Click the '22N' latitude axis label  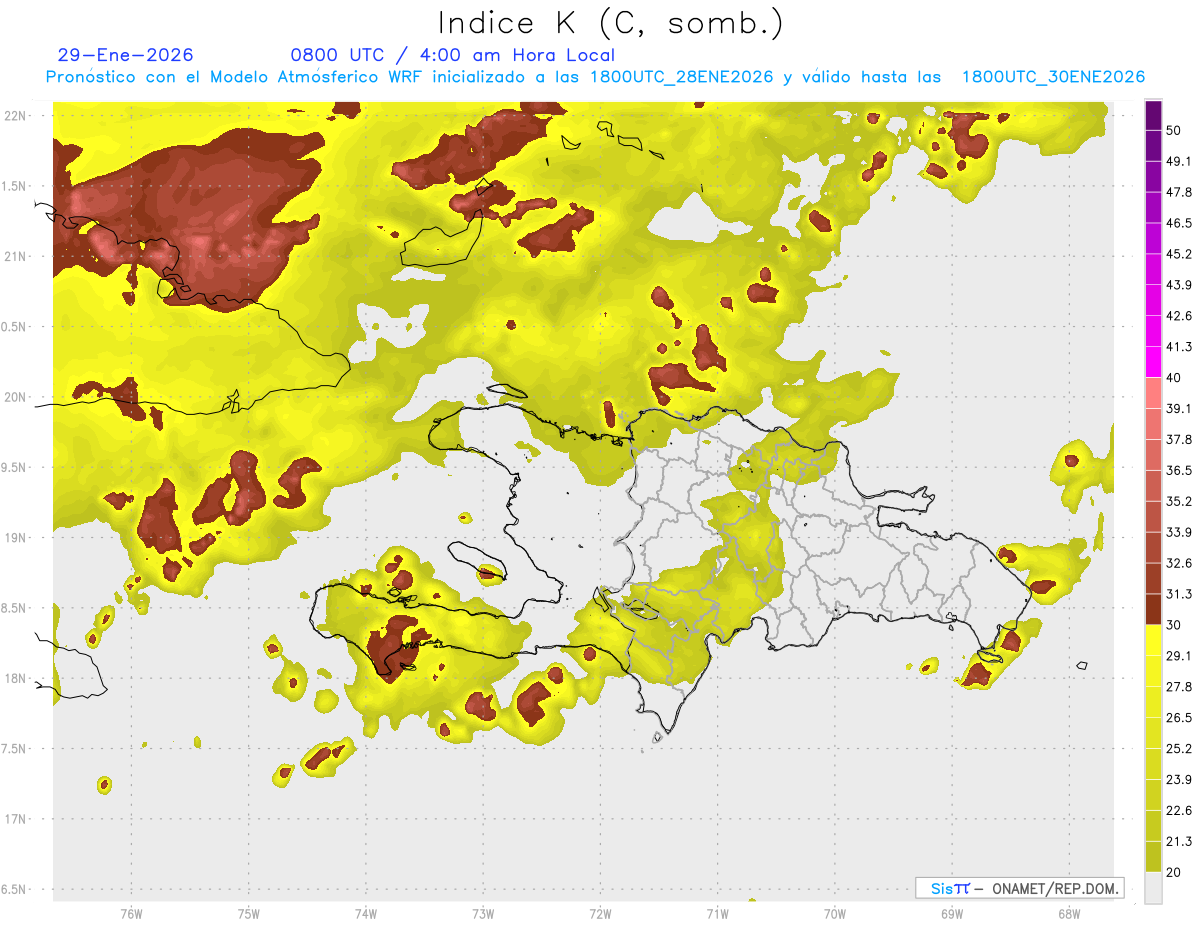pyautogui.click(x=16, y=115)
